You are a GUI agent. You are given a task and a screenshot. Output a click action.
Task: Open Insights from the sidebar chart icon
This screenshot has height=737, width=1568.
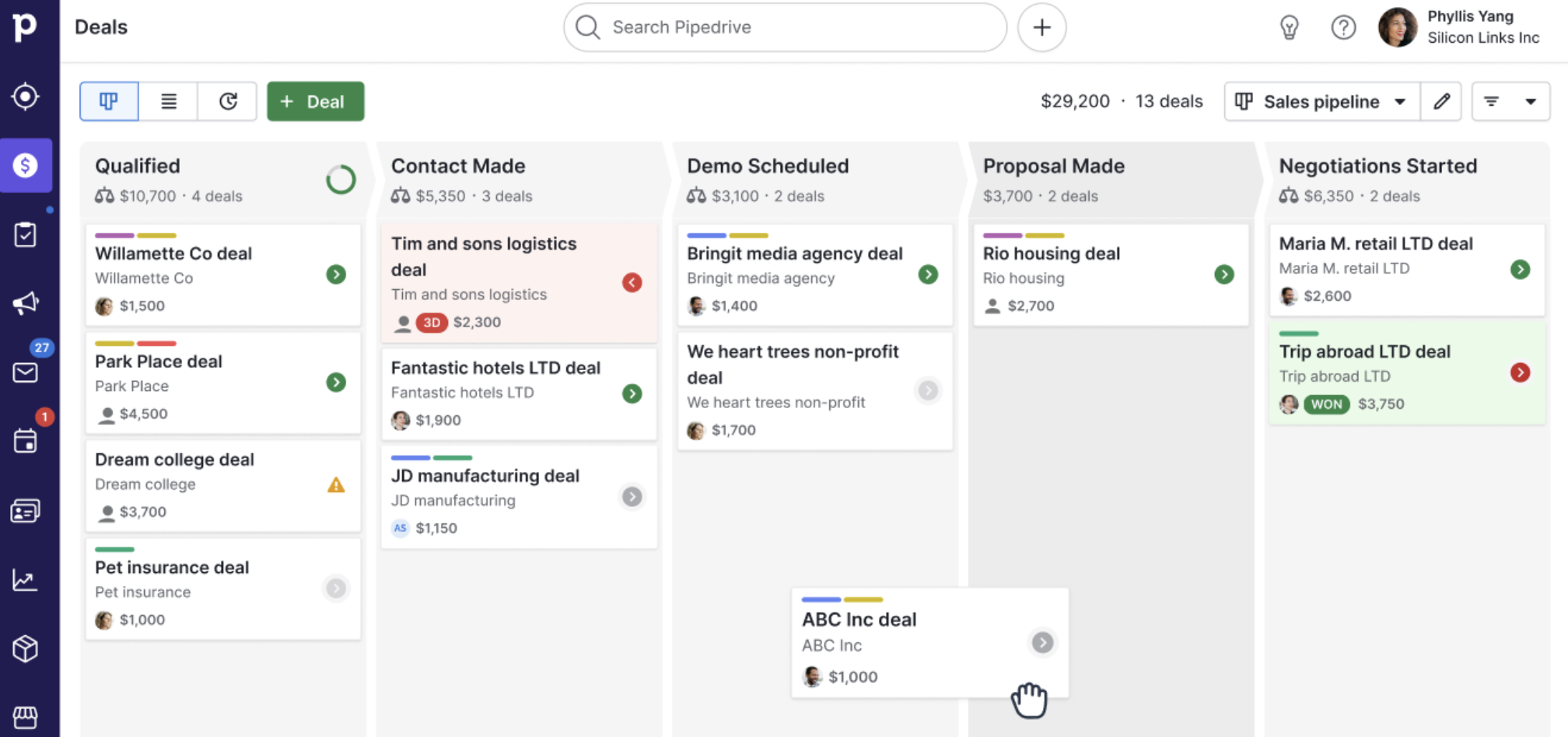26,580
